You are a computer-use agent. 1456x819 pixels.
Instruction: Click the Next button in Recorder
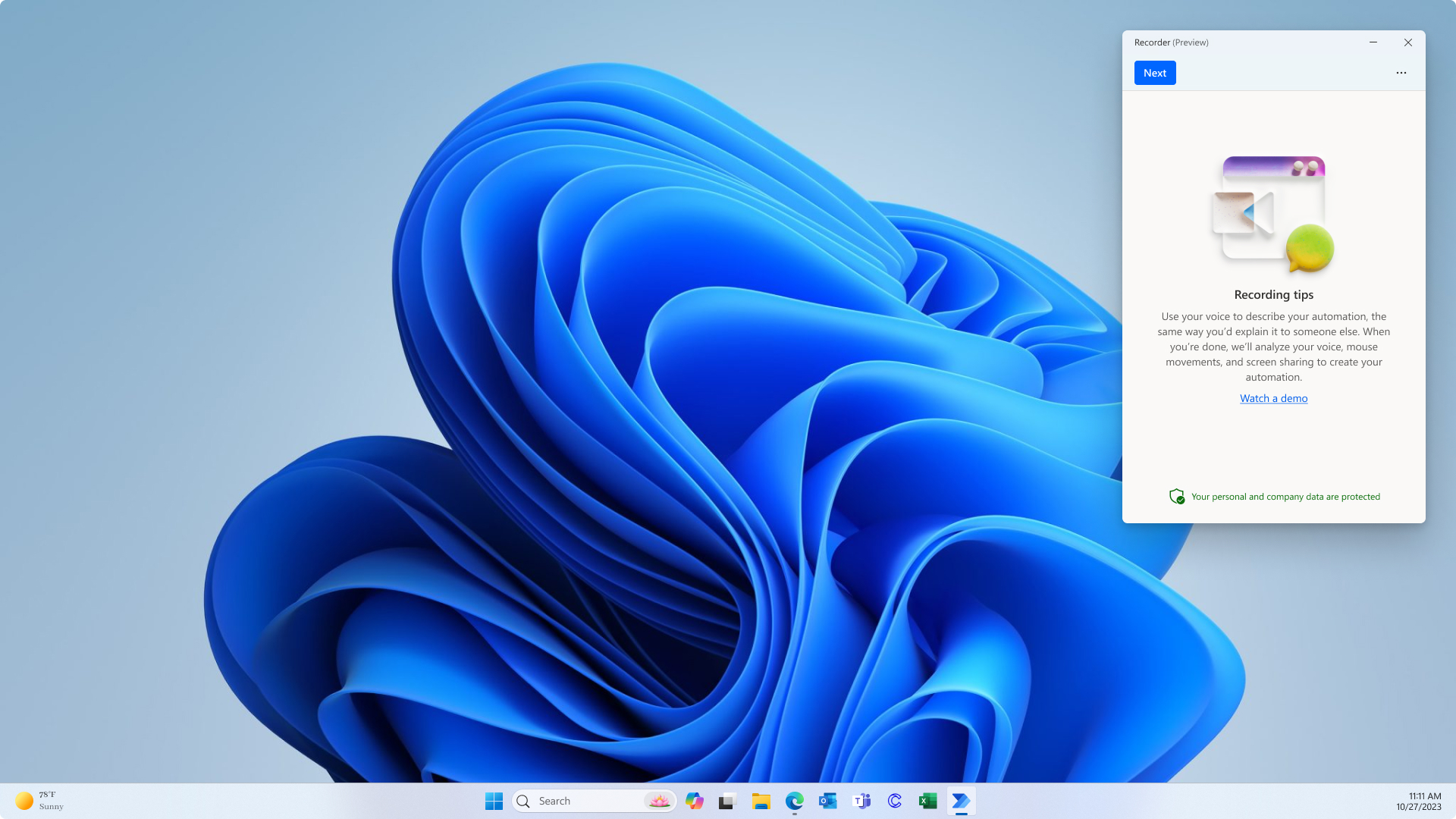pos(1155,72)
